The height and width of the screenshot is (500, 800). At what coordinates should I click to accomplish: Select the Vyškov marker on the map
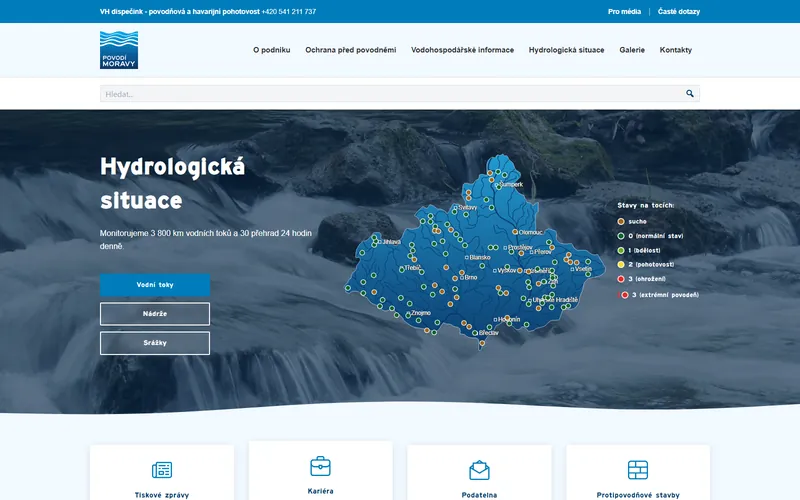494,270
